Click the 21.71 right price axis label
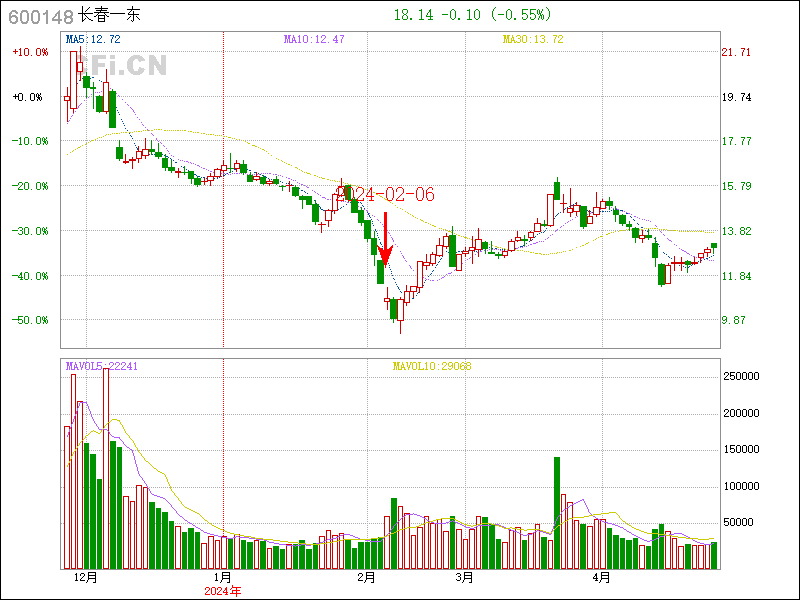This screenshot has width=800, height=600. 737,52
